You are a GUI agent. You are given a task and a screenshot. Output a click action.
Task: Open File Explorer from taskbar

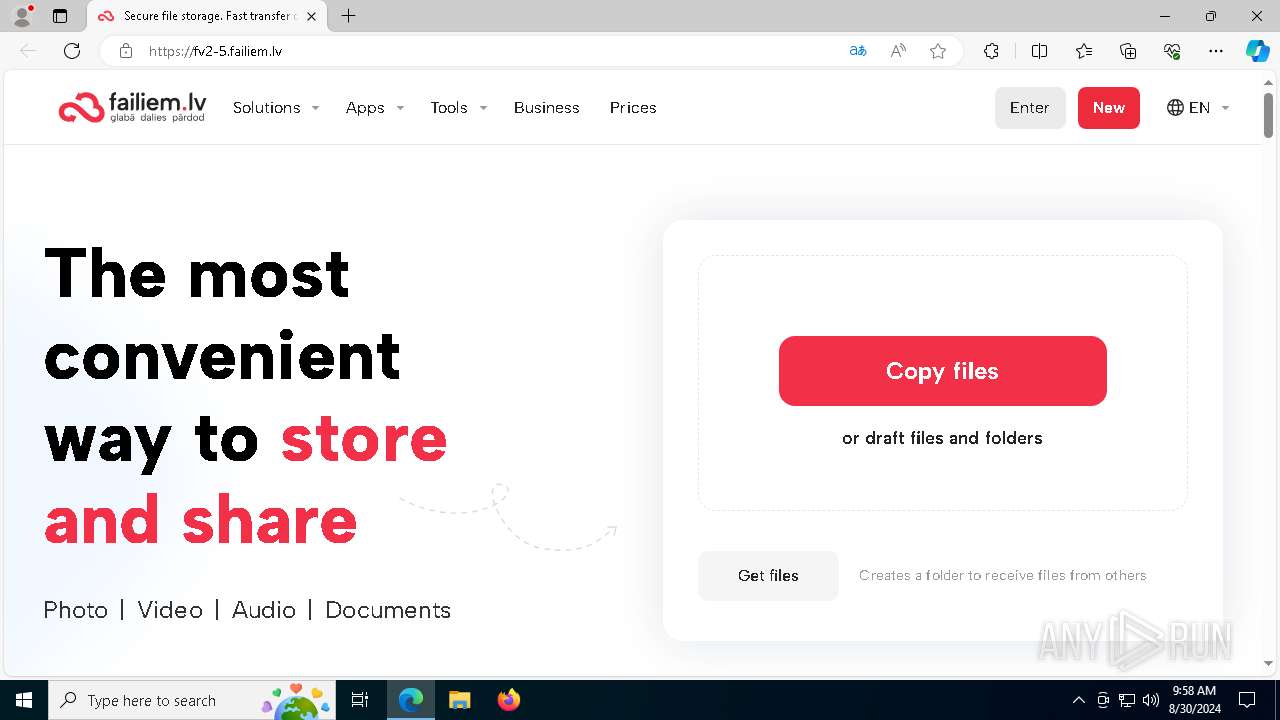click(x=459, y=700)
